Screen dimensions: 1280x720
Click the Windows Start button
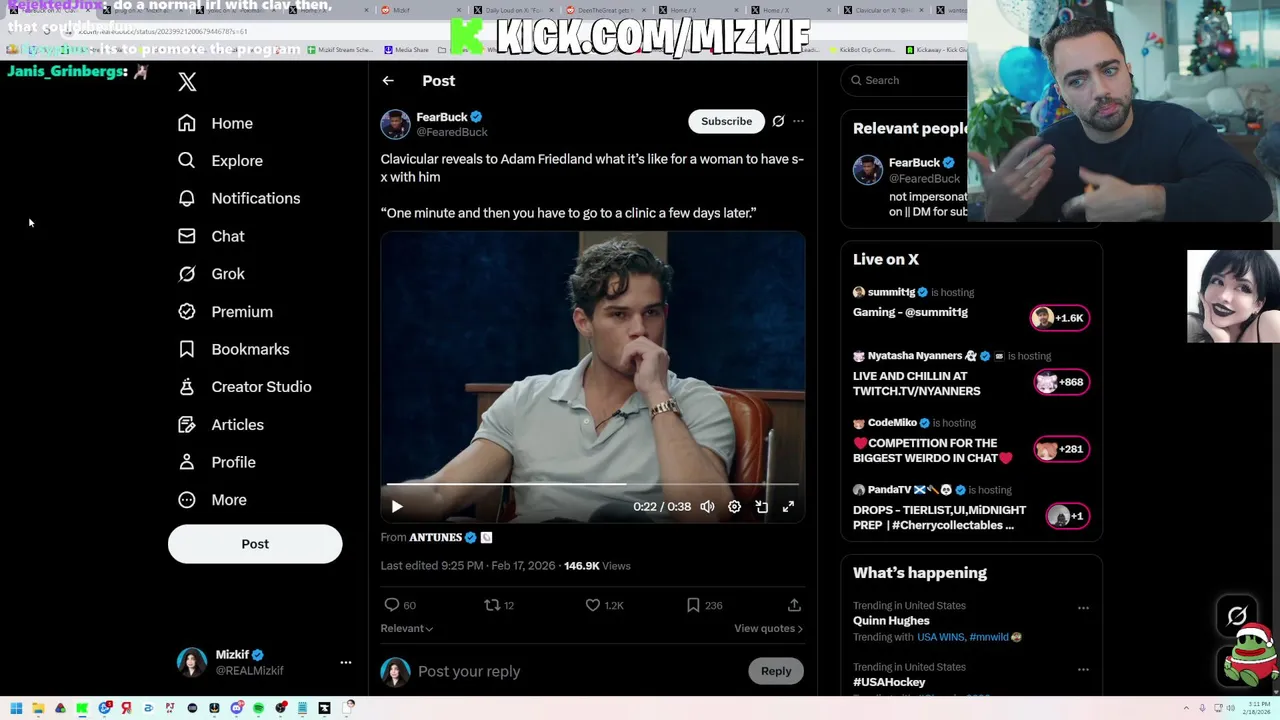(16, 708)
